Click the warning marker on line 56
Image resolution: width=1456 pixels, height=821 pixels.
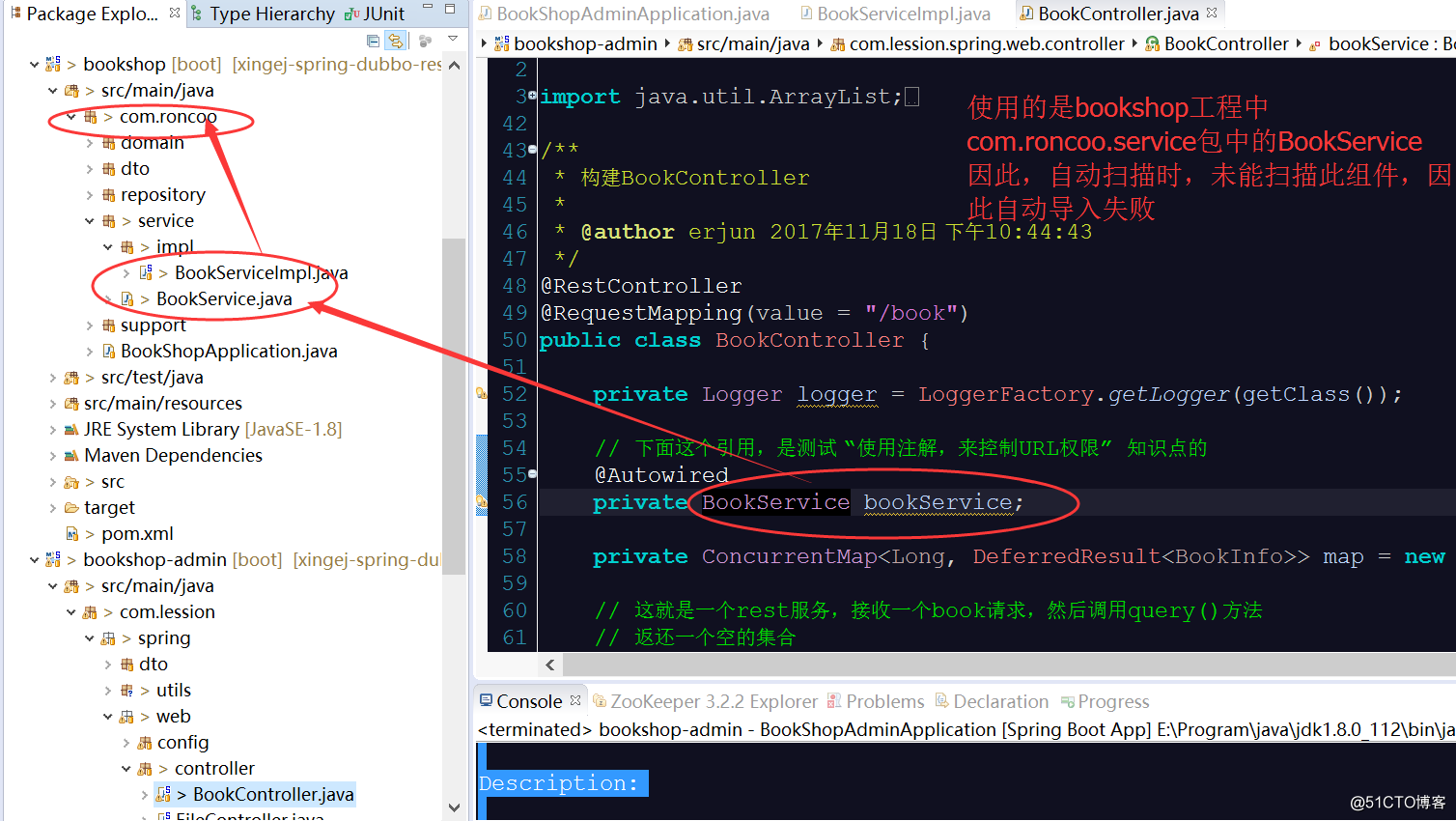[x=482, y=501]
